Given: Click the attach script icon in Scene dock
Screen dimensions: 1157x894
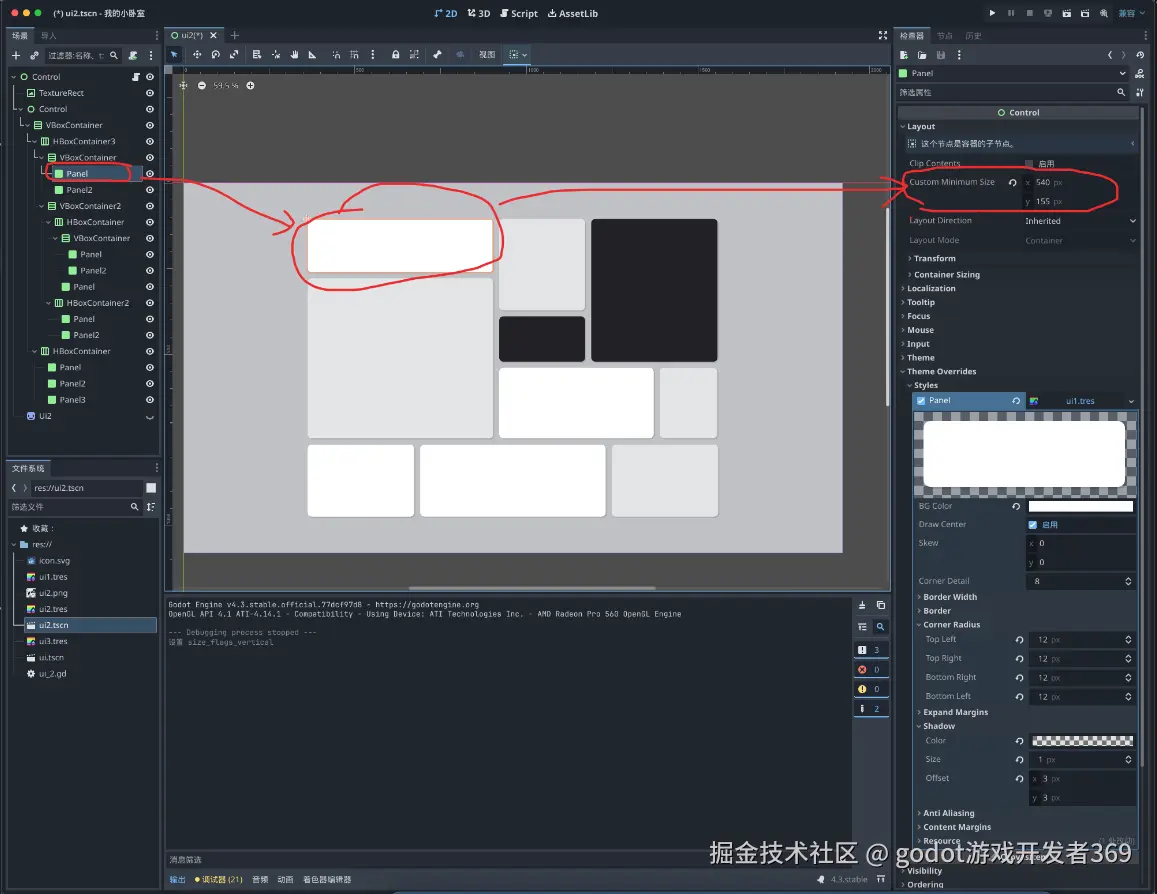Looking at the screenshot, I should (133, 55).
